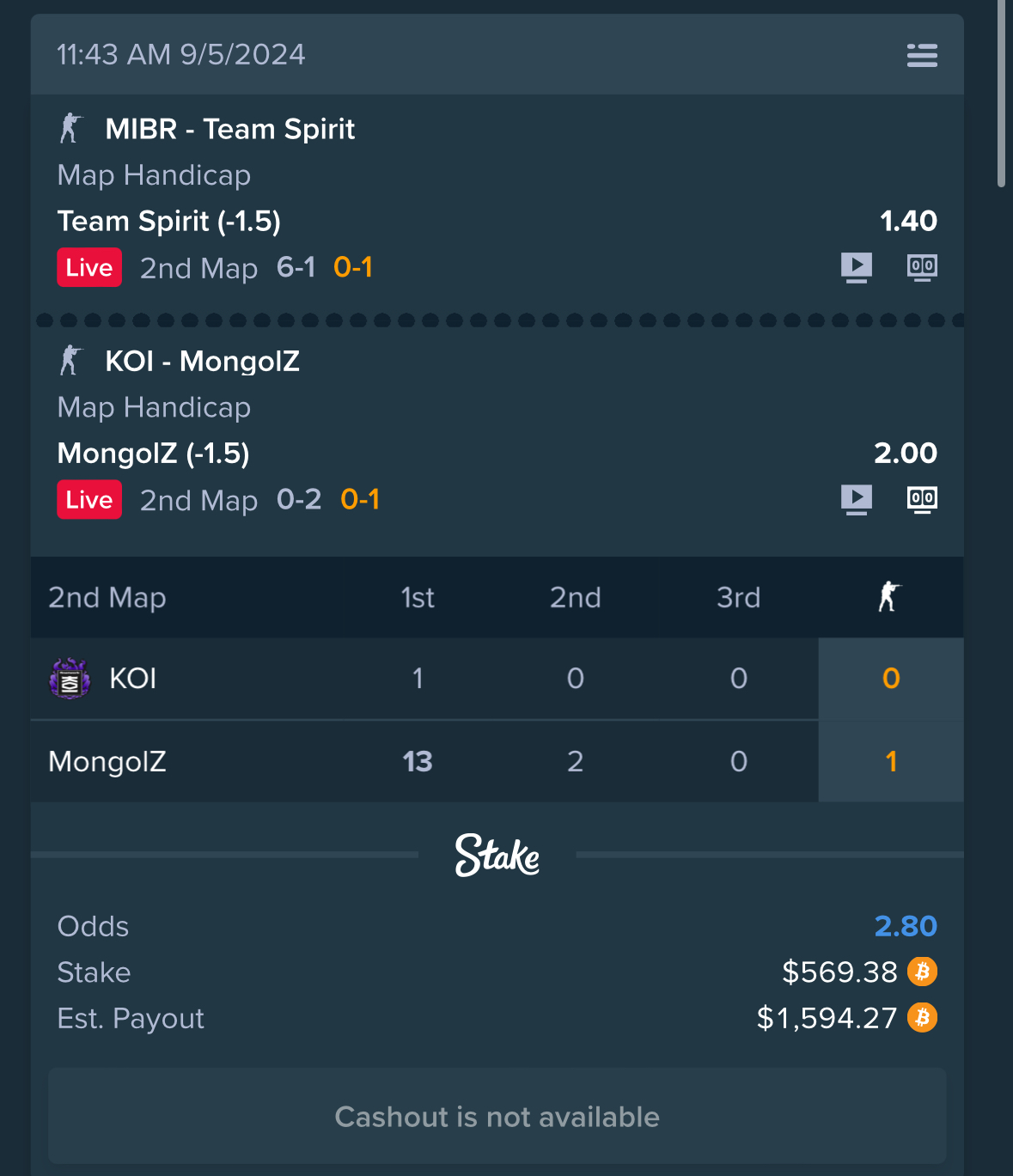
Task: Click the Live badge on KOI match
Action: pyautogui.click(x=89, y=499)
